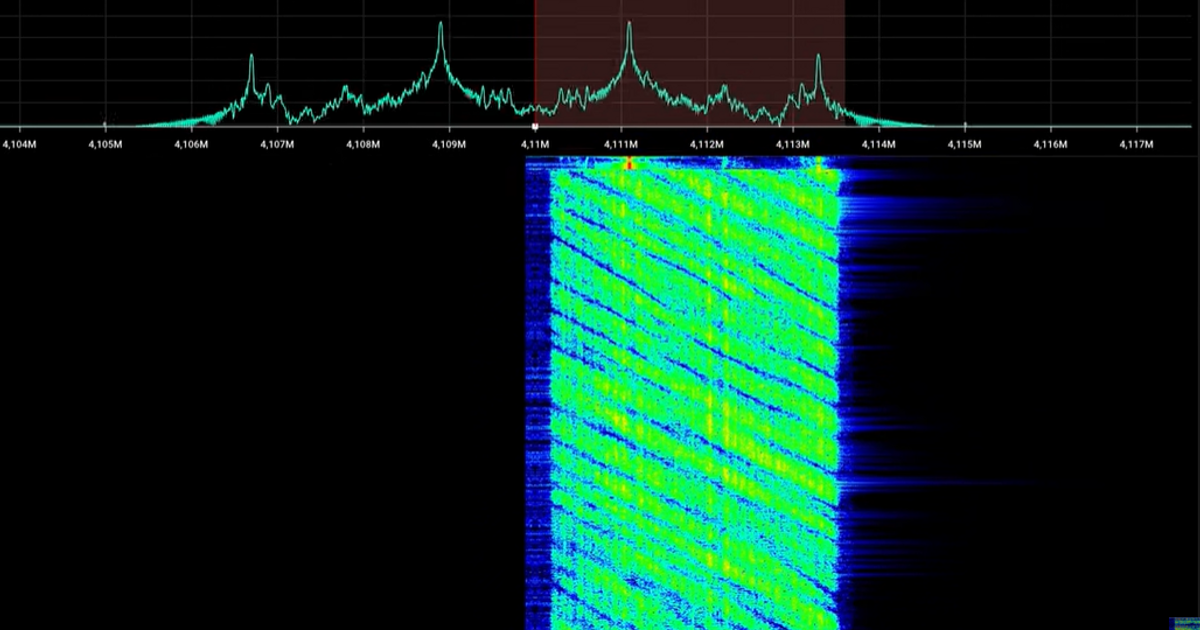Click the 4,115M frequency axis label
Image resolution: width=1200 pixels, height=630 pixels.
click(x=965, y=145)
